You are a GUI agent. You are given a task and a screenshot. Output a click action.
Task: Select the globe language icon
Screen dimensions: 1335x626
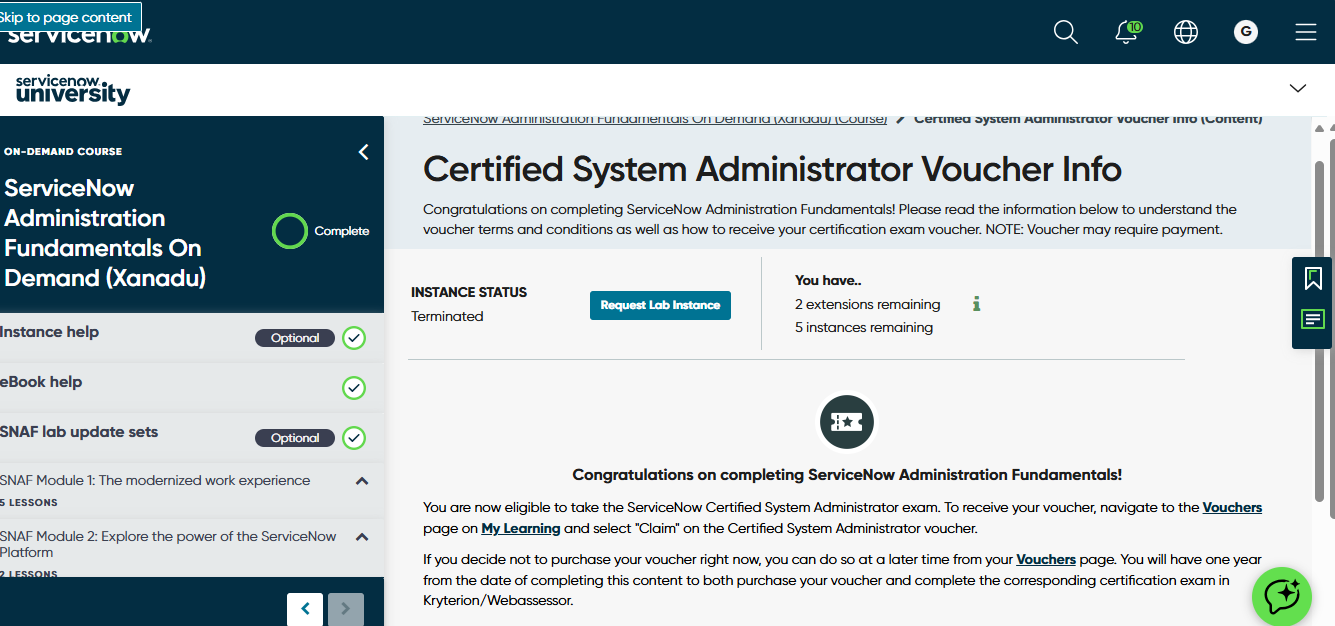pos(1185,32)
